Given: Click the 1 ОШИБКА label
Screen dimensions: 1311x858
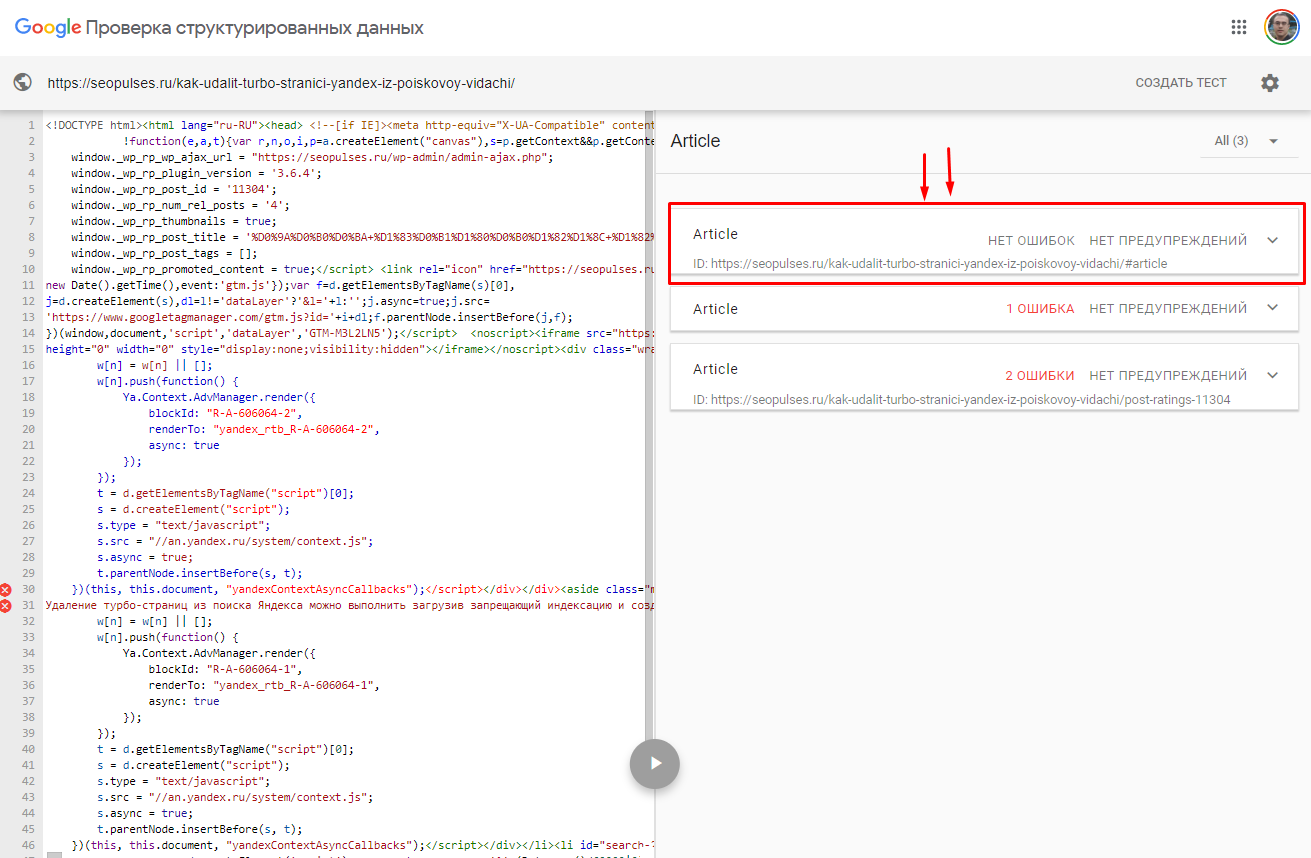Looking at the screenshot, I should coord(1040,309).
